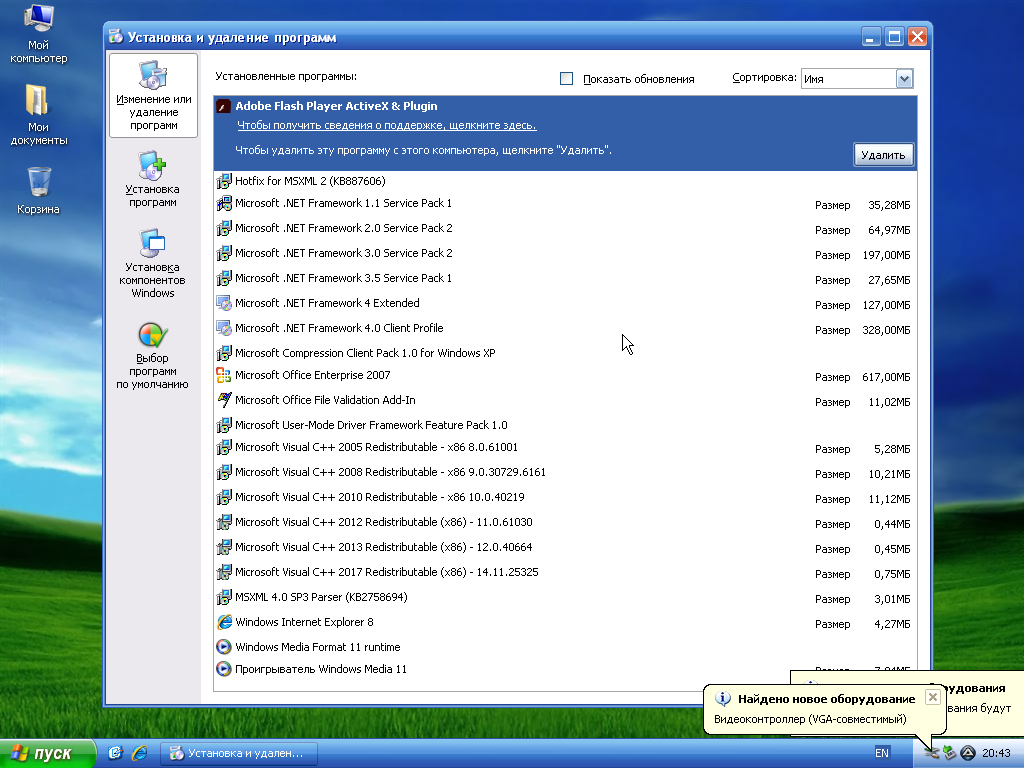Click the Office File Validation Add-In icon

[x=223, y=400]
